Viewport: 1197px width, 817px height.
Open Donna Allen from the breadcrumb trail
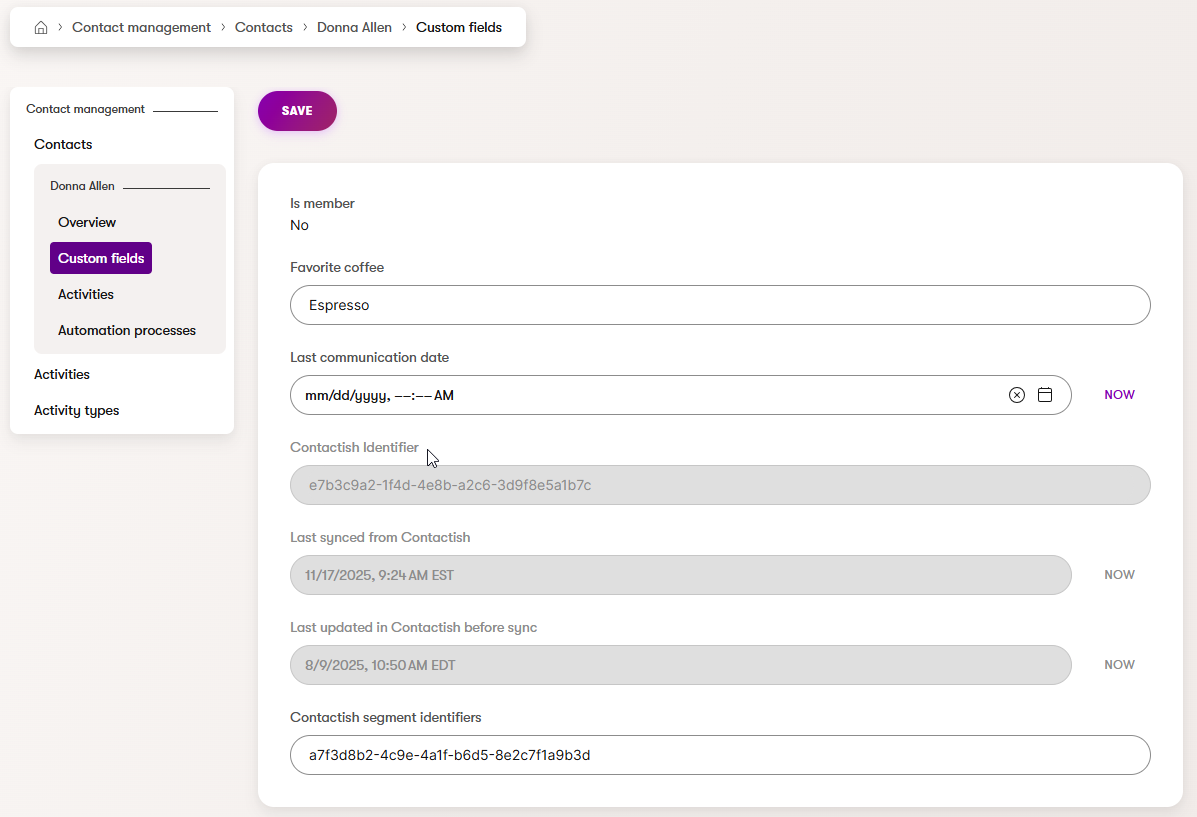coord(354,27)
